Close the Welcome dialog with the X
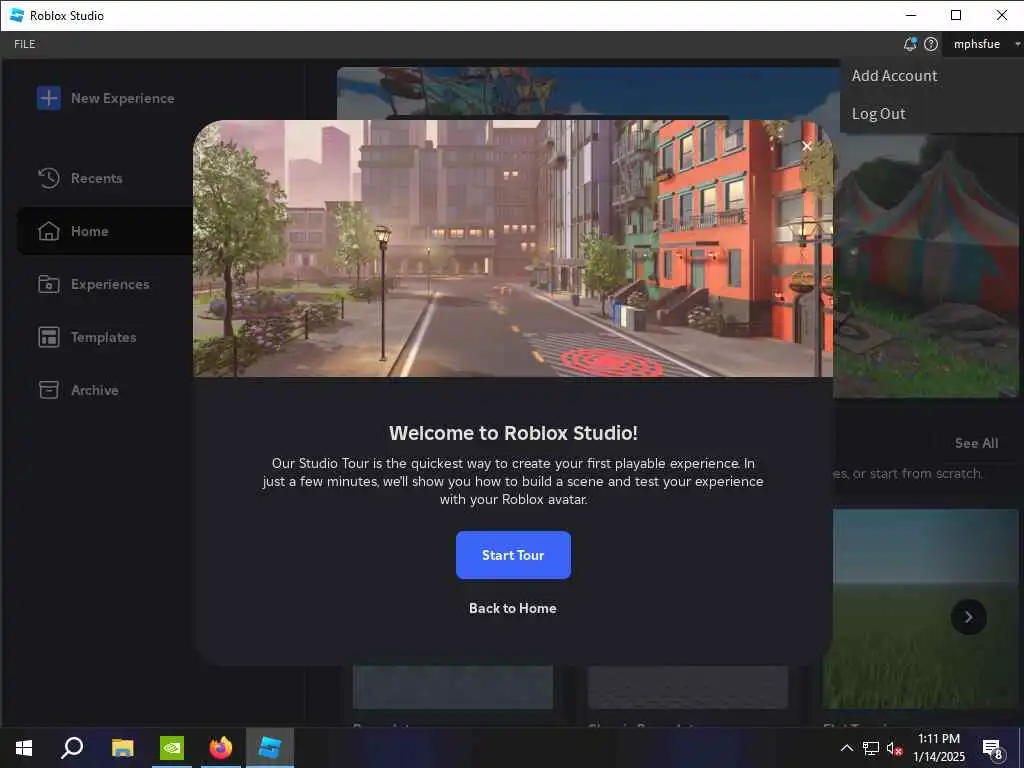Viewport: 1024px width, 768px height. [807, 146]
